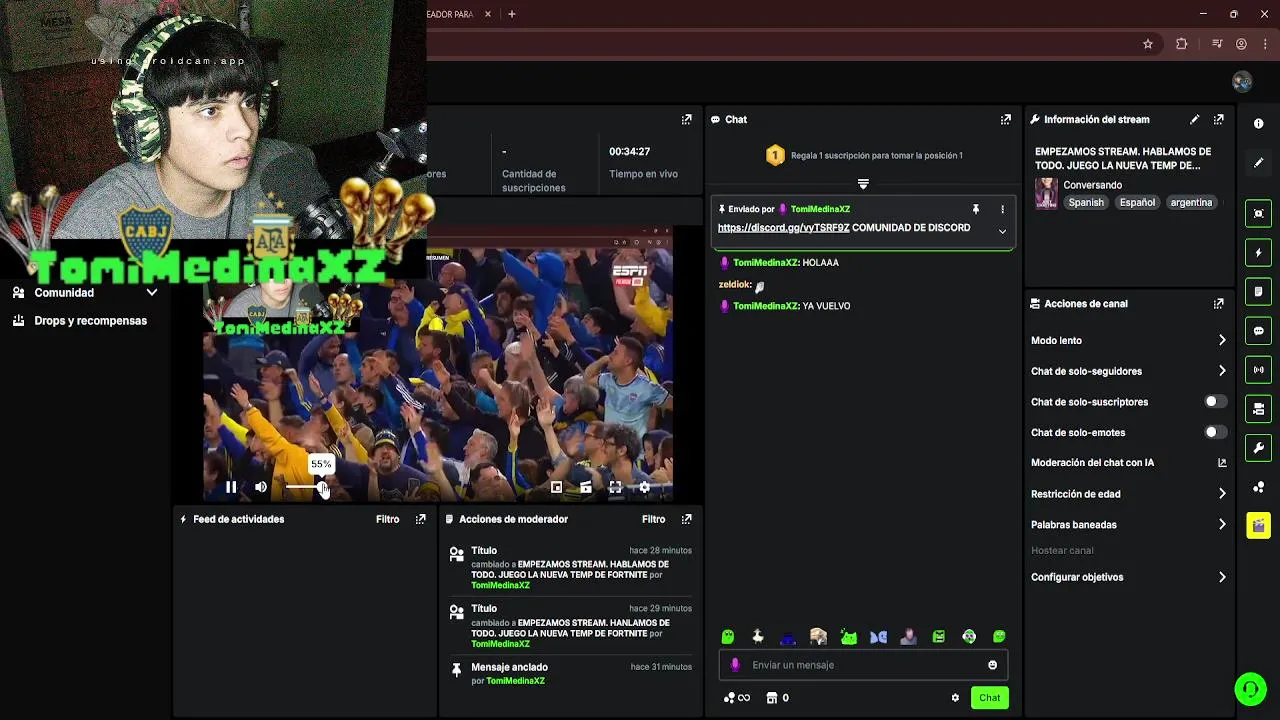Insert the first green ghost emote

click(x=728, y=636)
